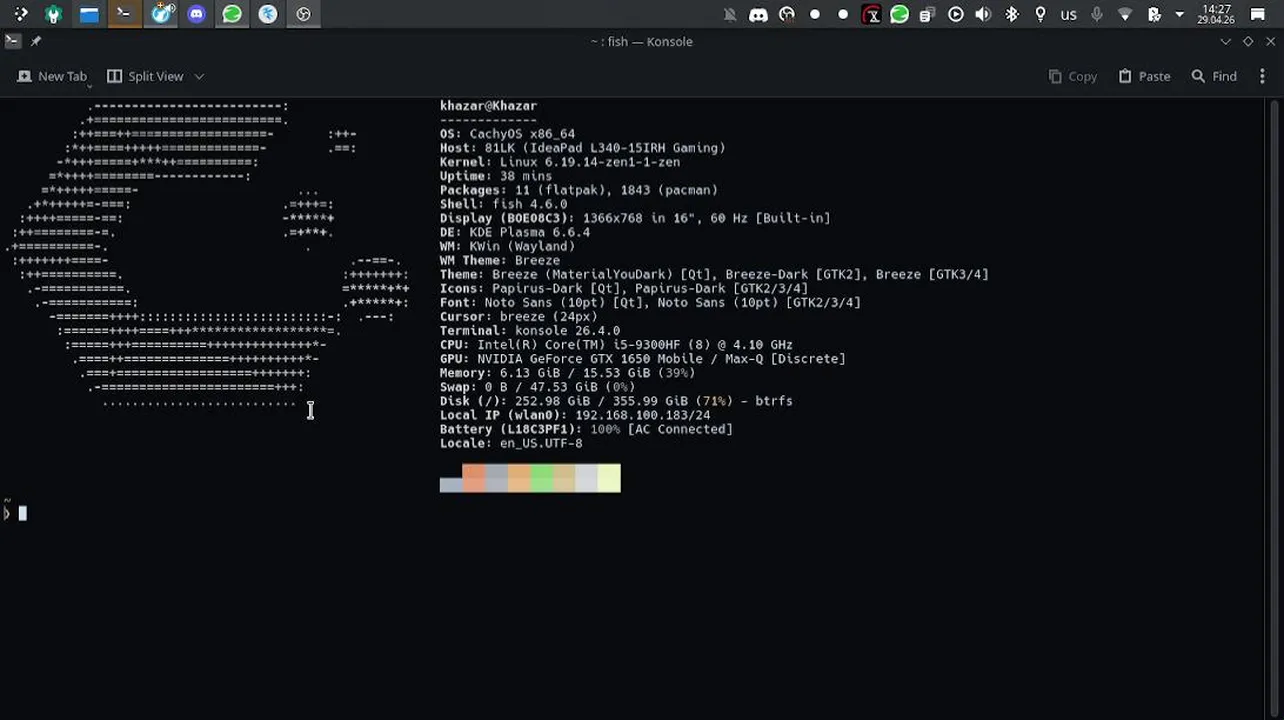Open the application launcher in the panel

coord(21,14)
